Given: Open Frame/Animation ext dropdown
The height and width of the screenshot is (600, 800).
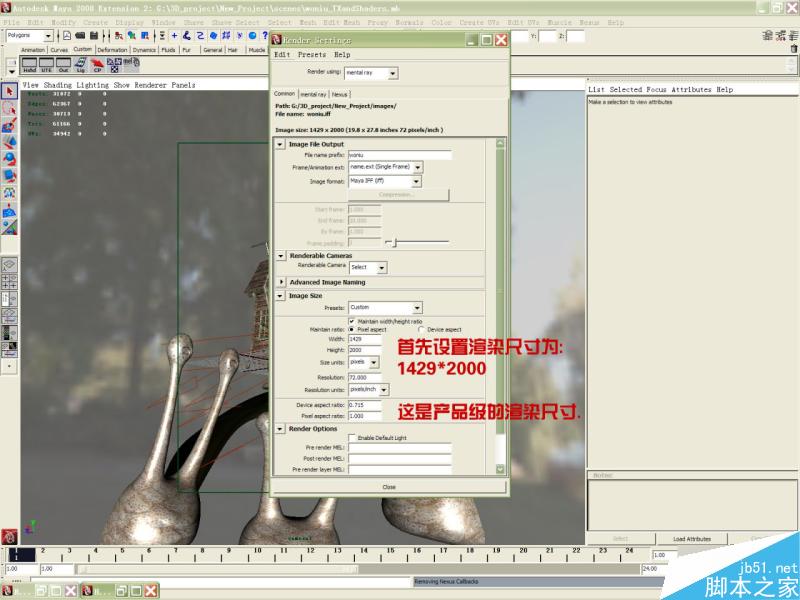Looking at the screenshot, I should click(386, 167).
